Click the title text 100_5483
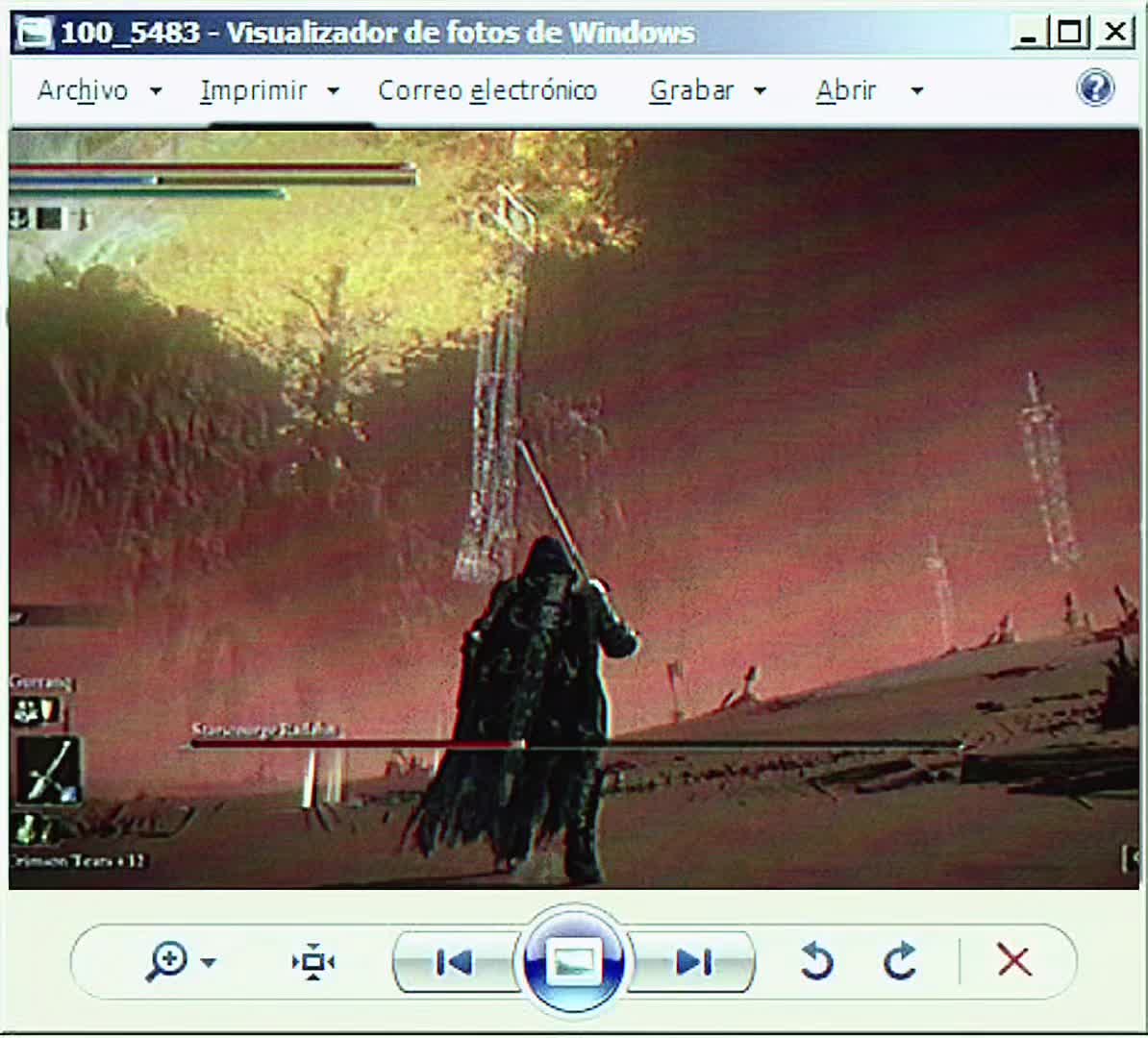1148x1038 pixels. [x=131, y=33]
